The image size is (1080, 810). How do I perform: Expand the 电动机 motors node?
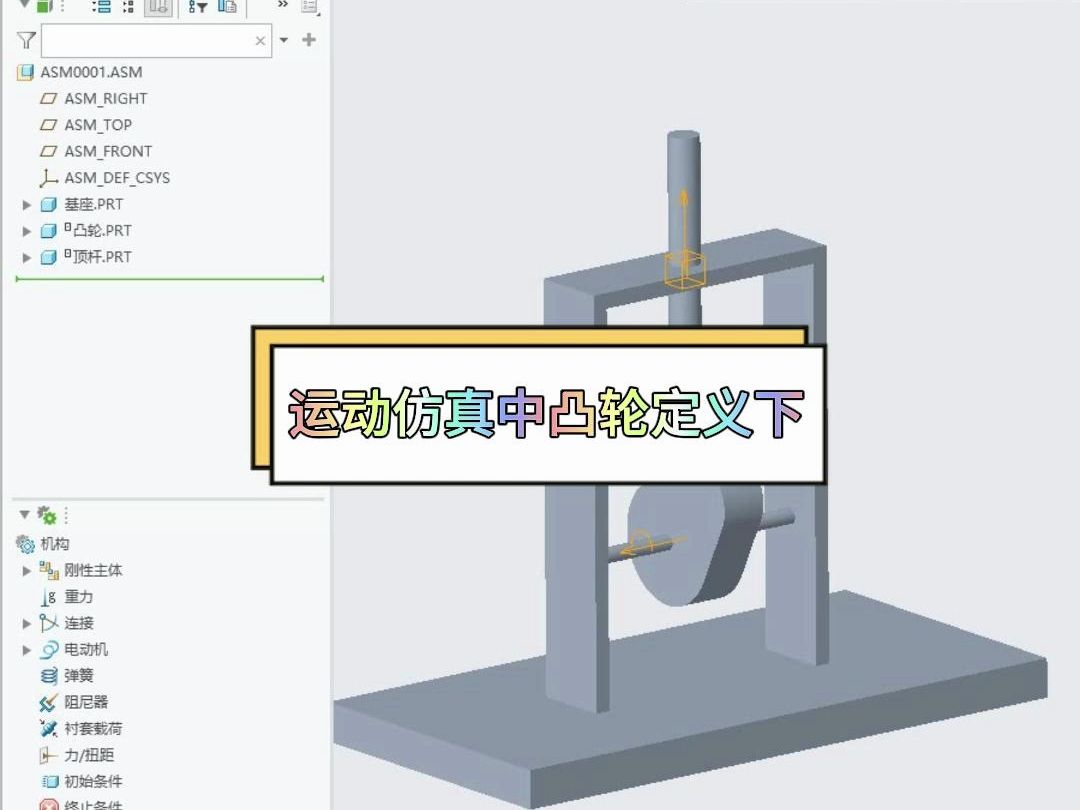(27, 650)
